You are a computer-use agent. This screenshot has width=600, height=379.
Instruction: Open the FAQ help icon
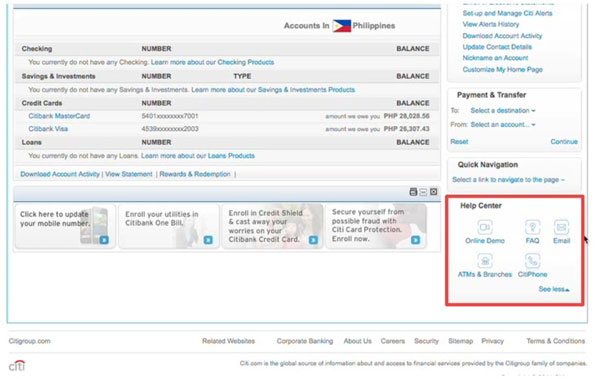click(532, 227)
